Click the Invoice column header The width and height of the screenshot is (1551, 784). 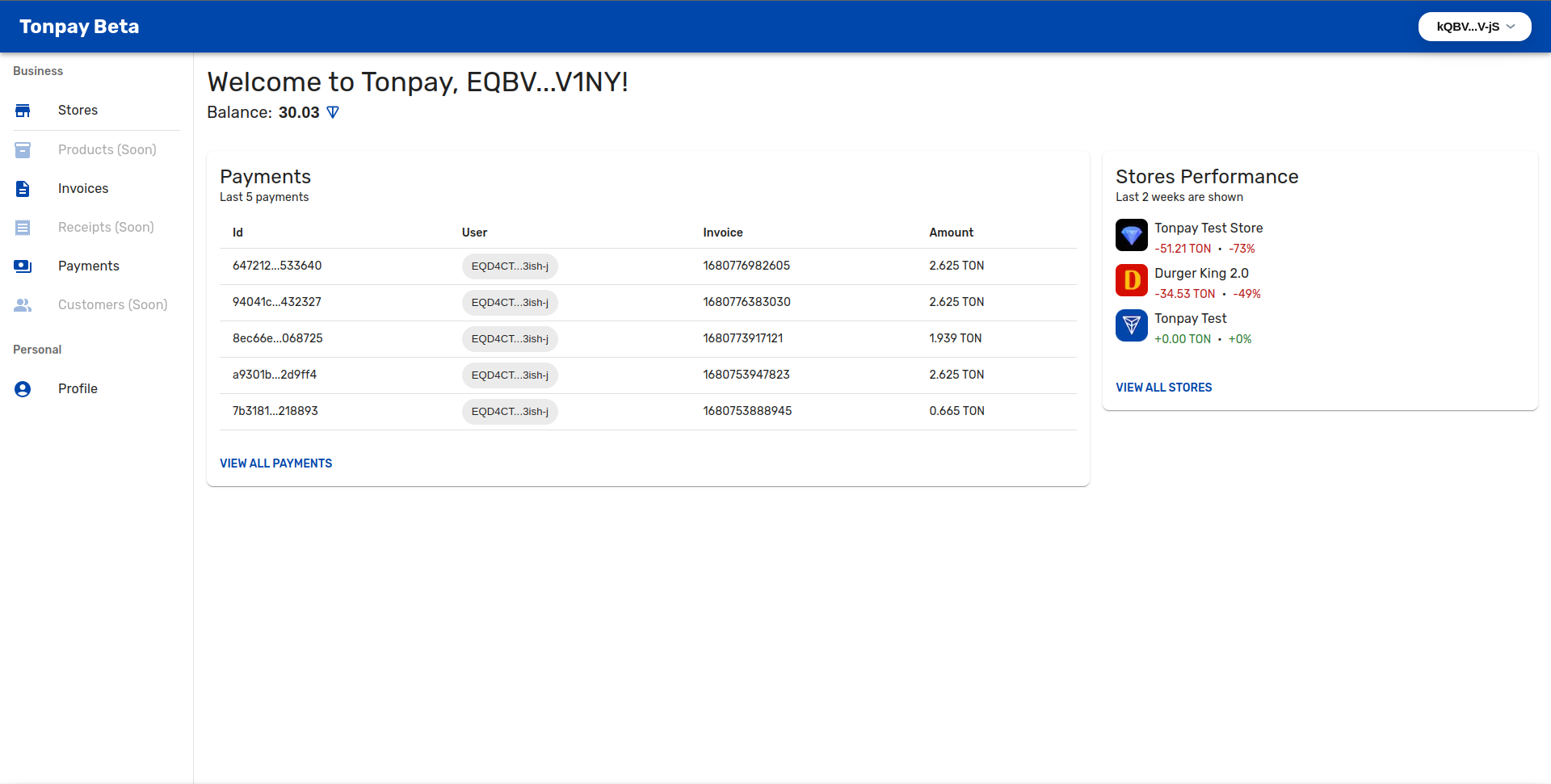(723, 233)
